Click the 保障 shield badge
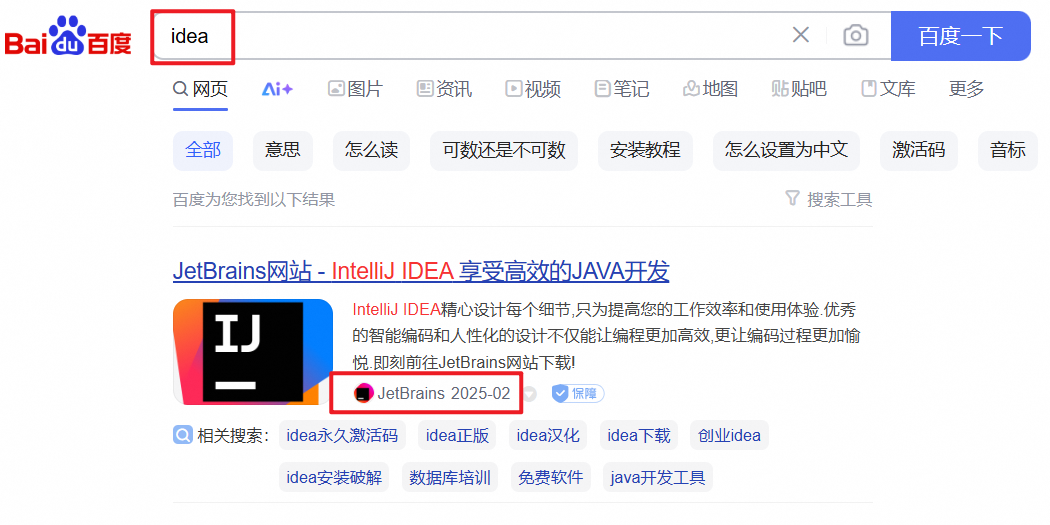The width and height of the screenshot is (1050, 525). coord(577,393)
